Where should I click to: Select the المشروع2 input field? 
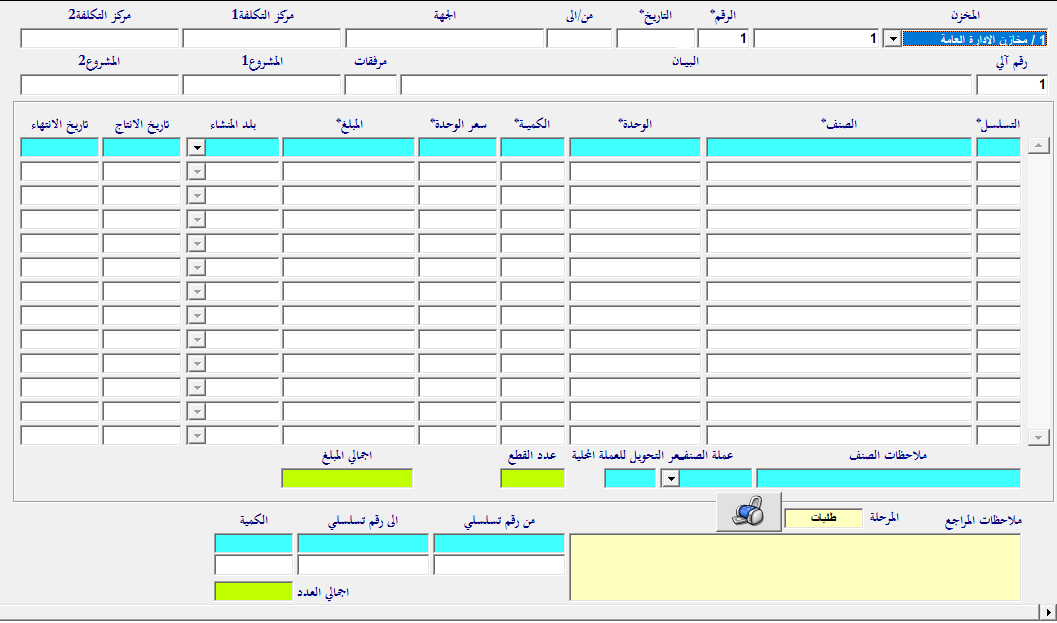coord(99,85)
